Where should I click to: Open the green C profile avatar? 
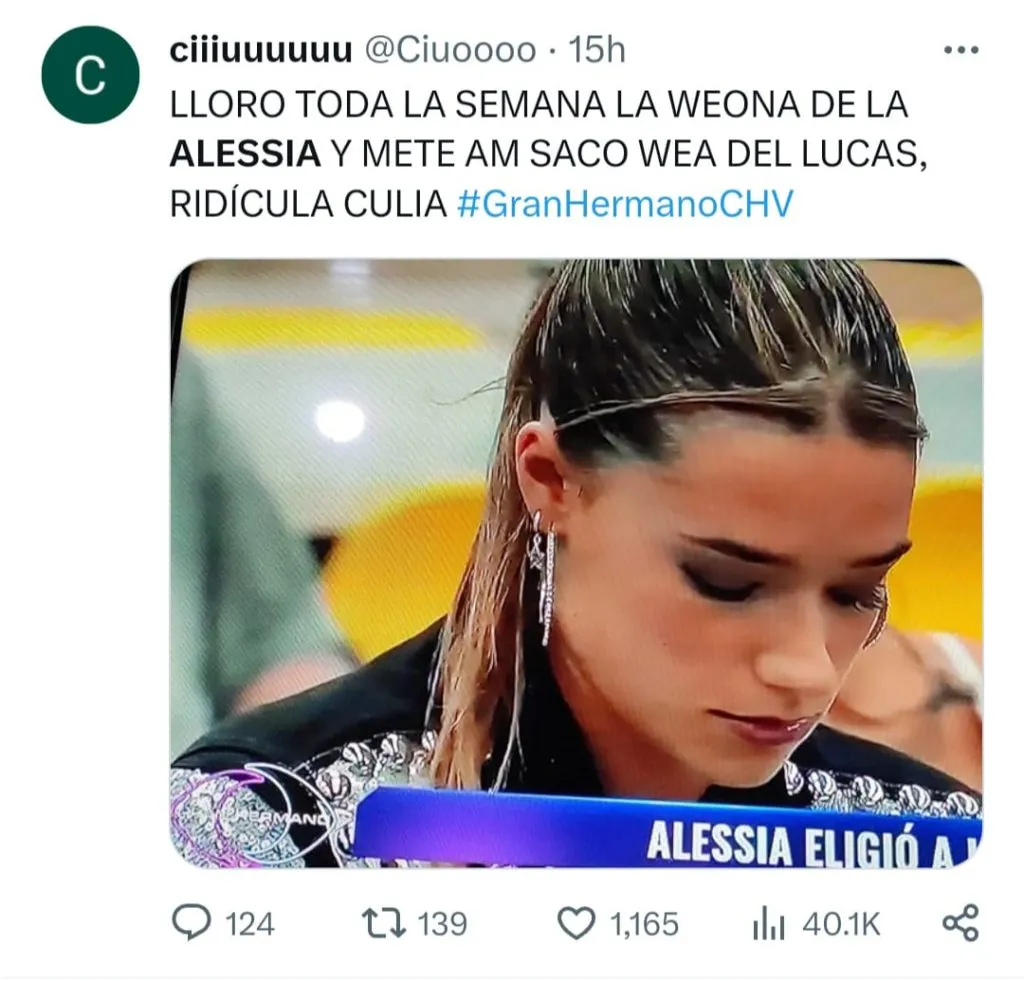(x=90, y=74)
